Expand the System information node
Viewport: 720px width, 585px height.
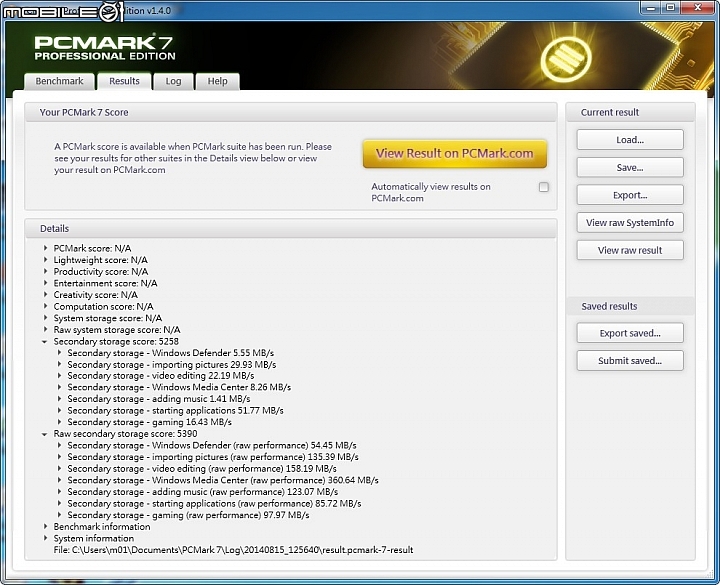click(x=45, y=538)
